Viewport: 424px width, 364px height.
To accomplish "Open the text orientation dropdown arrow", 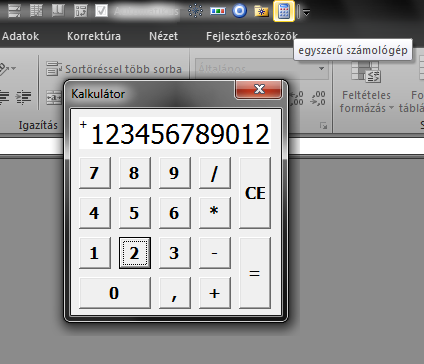I will [x=13, y=68].
